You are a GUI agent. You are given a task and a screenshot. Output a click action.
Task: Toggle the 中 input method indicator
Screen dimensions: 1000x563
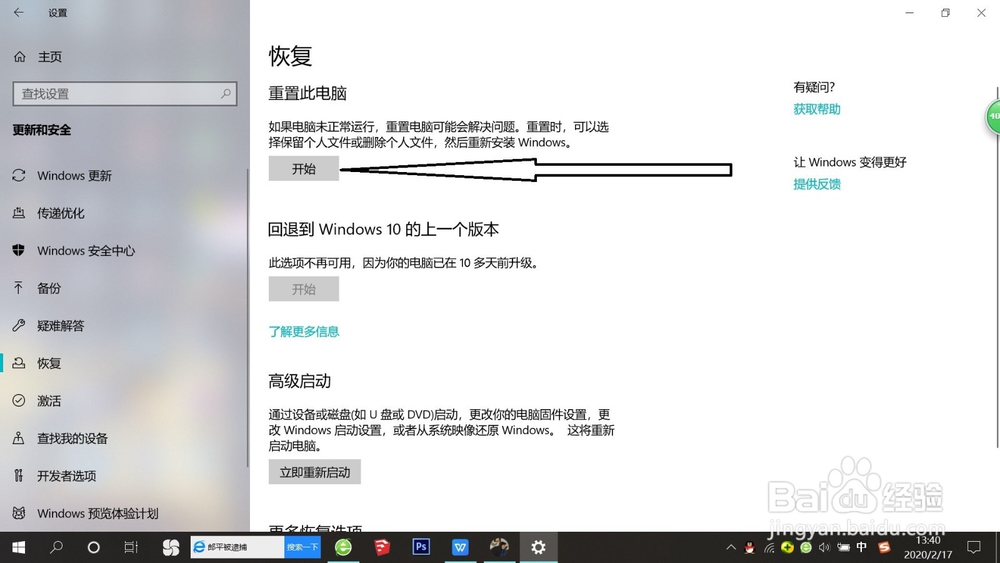(862, 547)
